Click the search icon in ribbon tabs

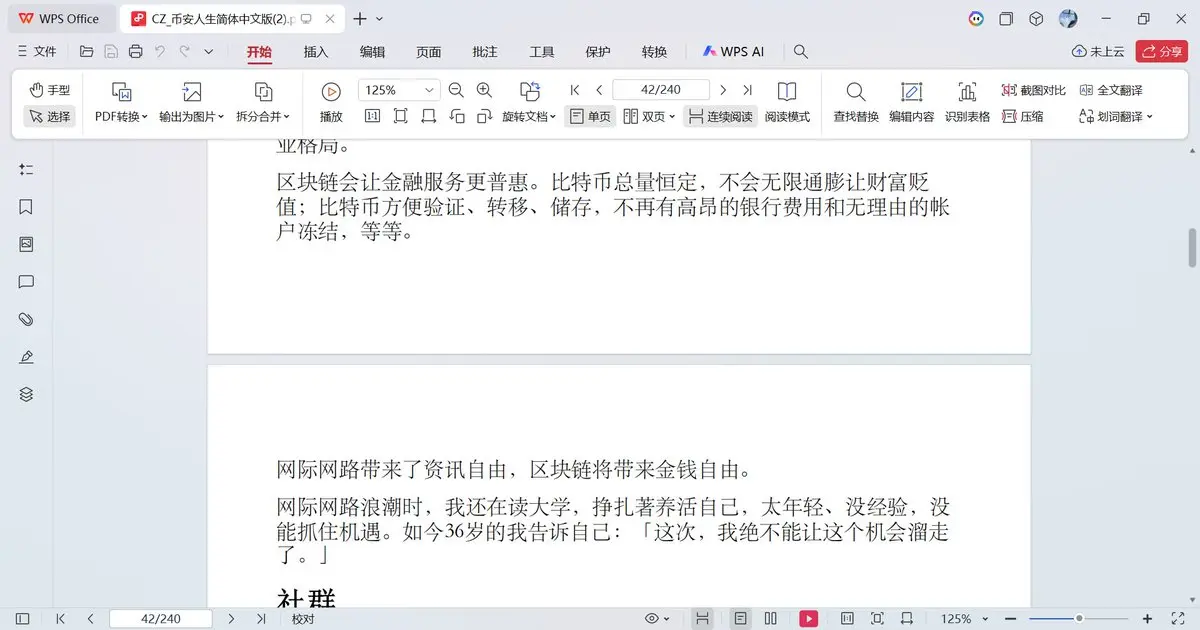click(x=800, y=52)
